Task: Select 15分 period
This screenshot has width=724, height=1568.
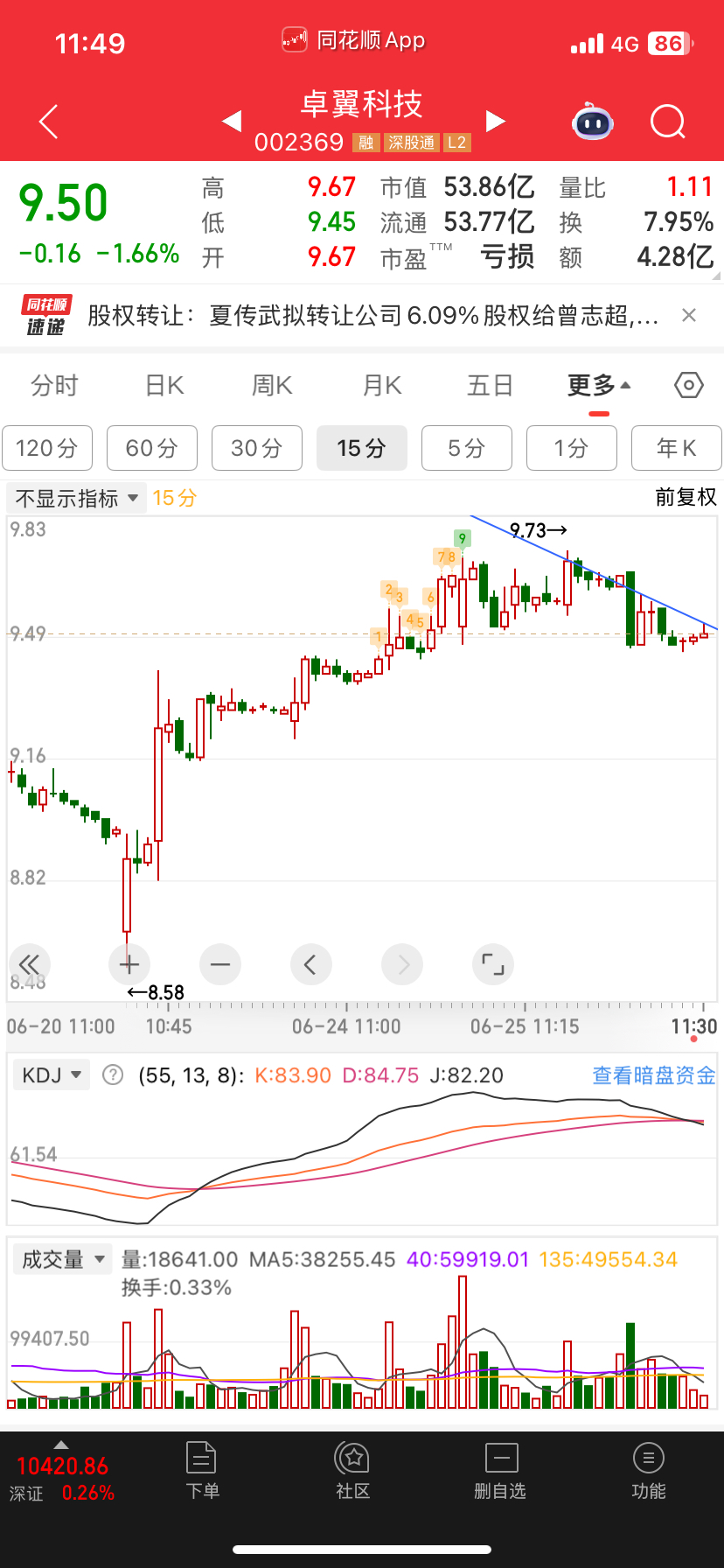Action: pyautogui.click(x=362, y=448)
